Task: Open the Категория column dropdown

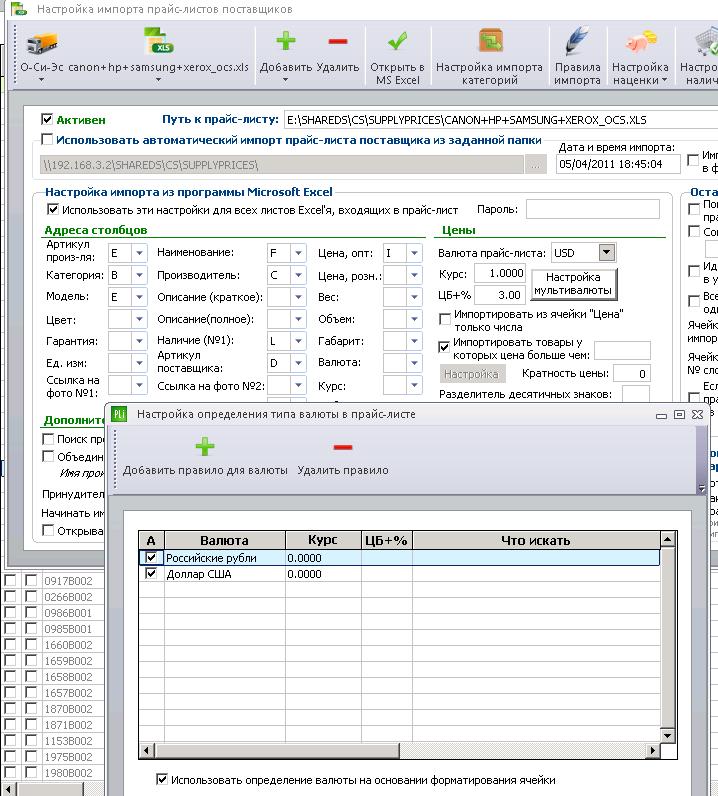Action: [139, 275]
